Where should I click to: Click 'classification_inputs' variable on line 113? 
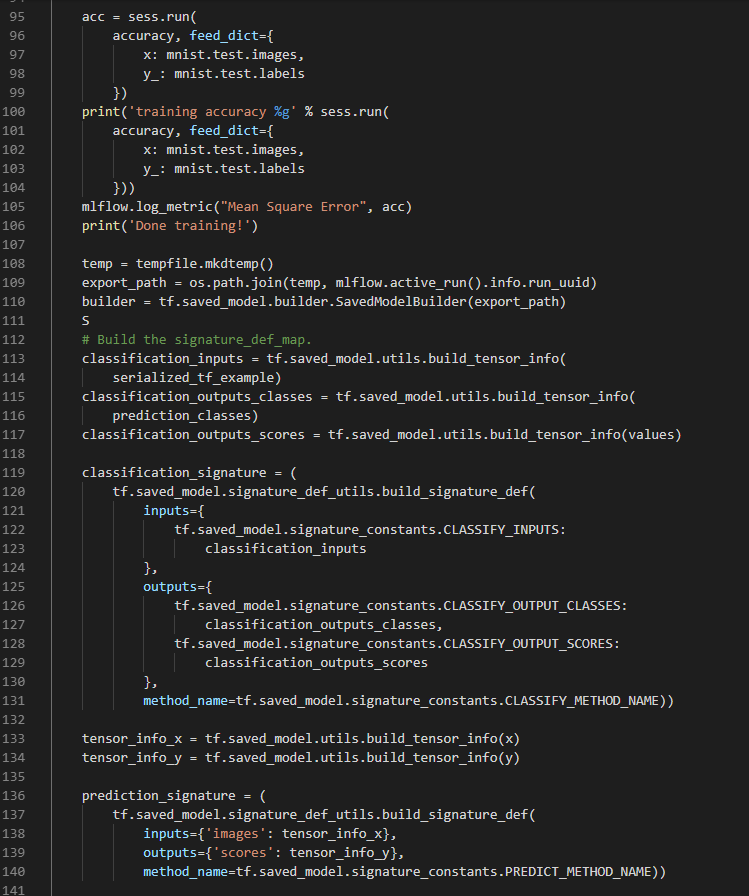162,358
